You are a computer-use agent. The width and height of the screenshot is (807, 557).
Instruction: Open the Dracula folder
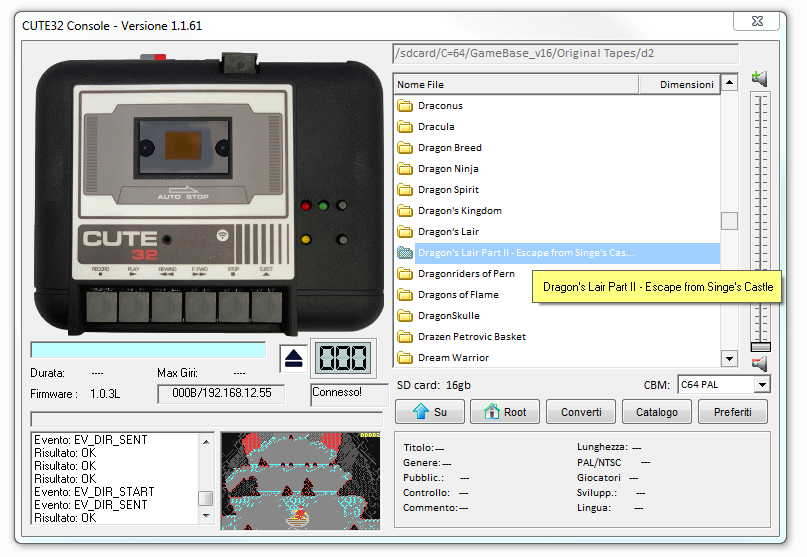(x=436, y=127)
